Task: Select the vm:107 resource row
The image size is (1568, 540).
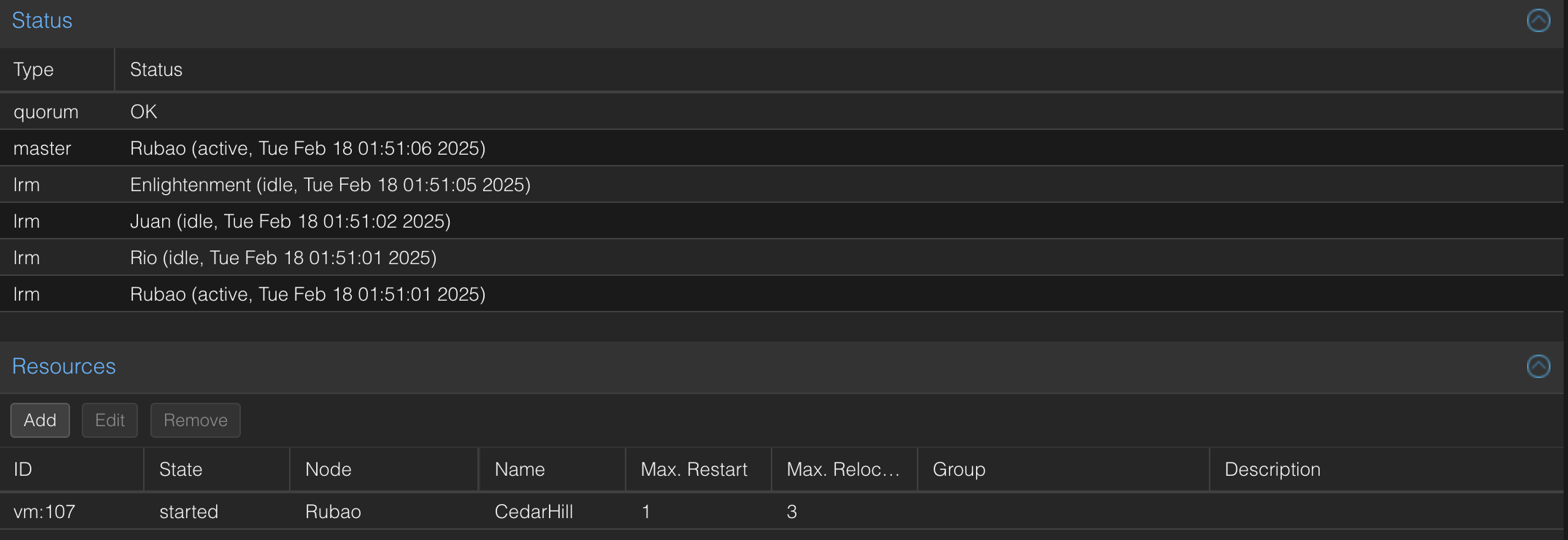Action: [x=781, y=512]
